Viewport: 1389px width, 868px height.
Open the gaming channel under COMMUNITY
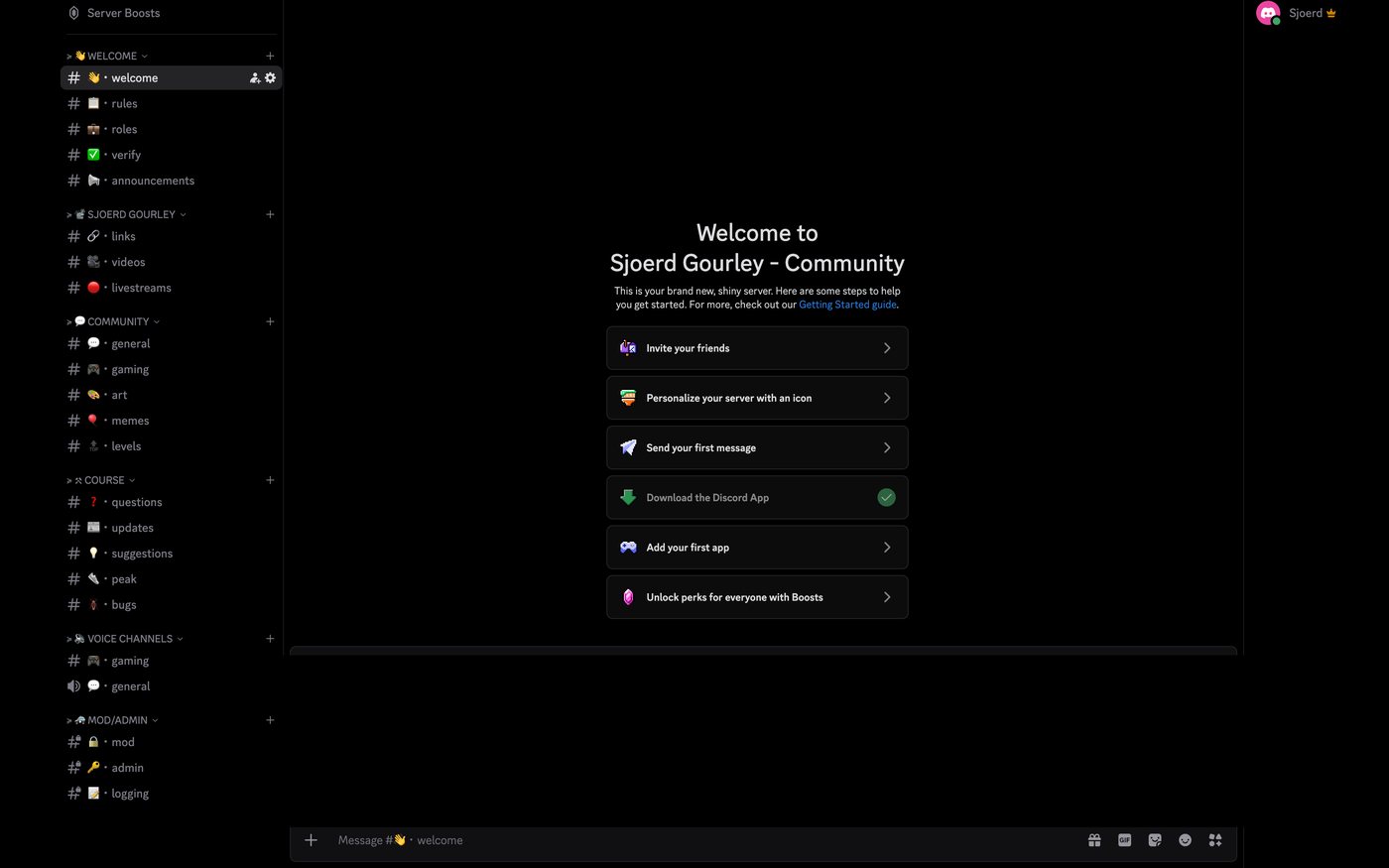point(171,369)
